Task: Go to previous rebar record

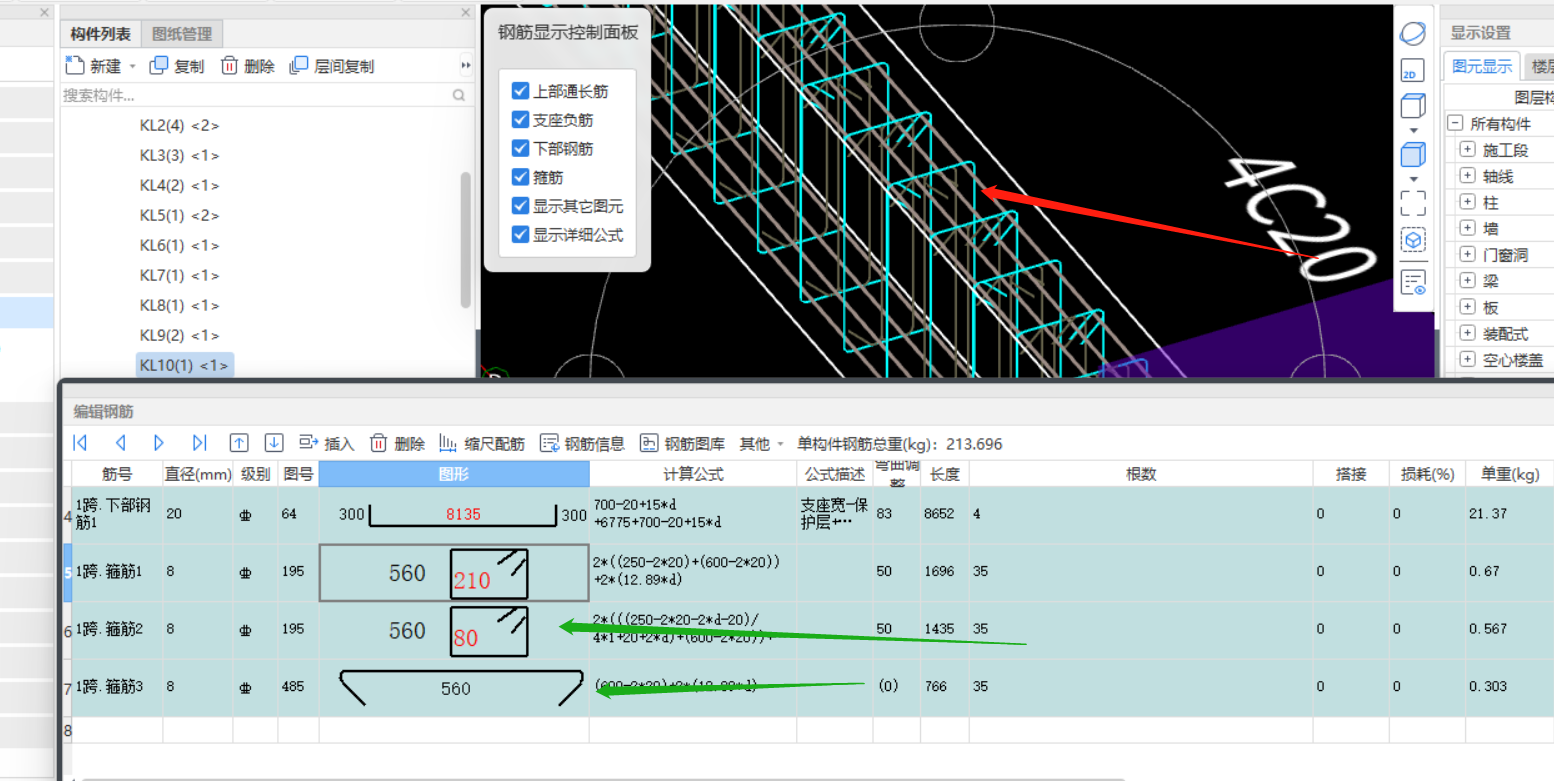Action: 120,443
